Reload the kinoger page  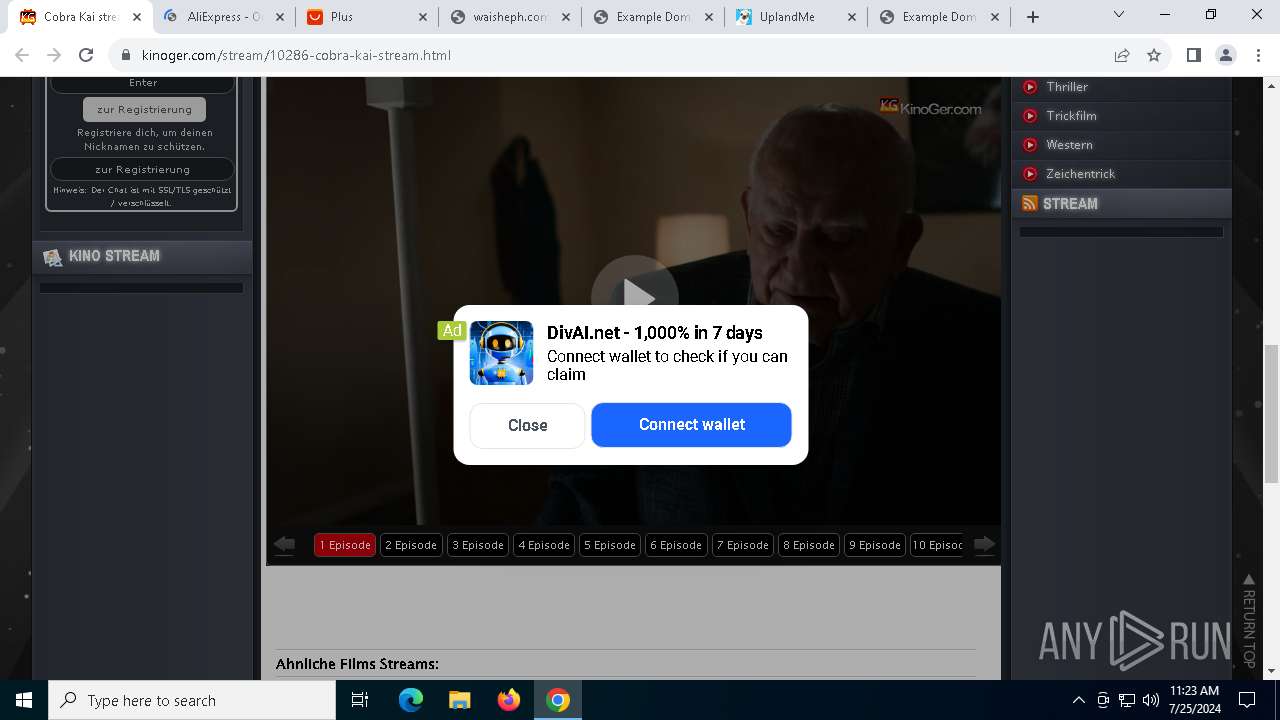86,55
